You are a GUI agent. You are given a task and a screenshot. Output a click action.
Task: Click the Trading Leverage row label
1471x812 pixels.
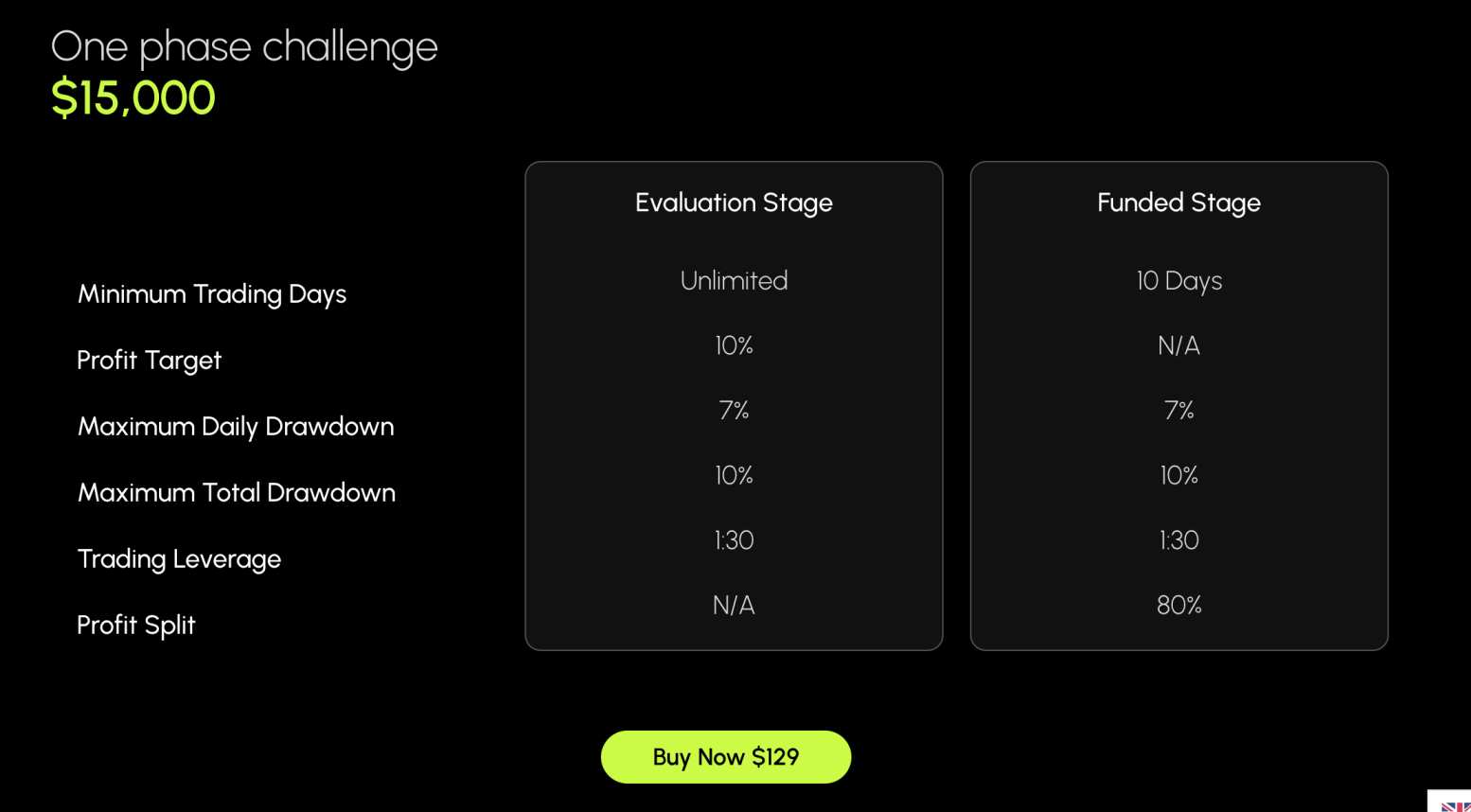point(179,559)
